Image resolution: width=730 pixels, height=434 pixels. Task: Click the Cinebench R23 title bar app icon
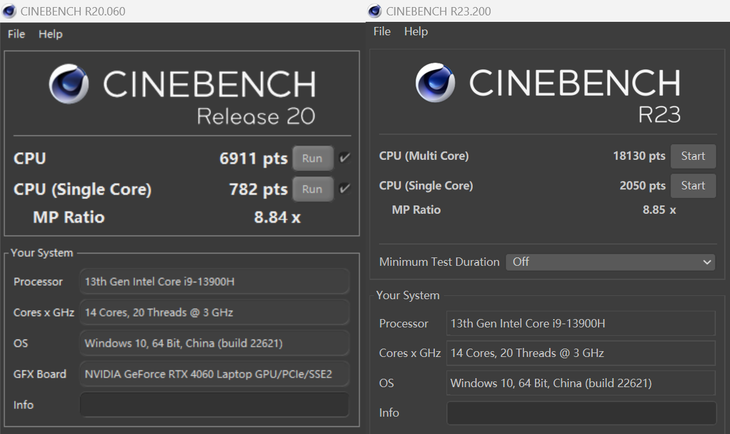[375, 11]
